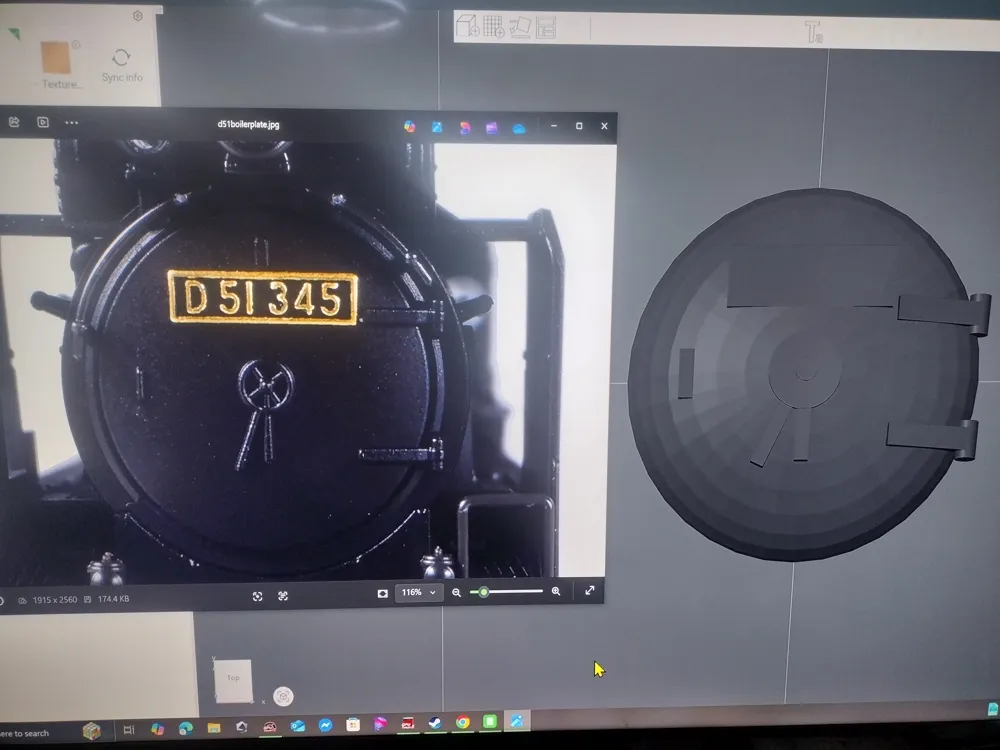1000x750 pixels.
Task: Click the zoom slider handle
Action: 484,593
